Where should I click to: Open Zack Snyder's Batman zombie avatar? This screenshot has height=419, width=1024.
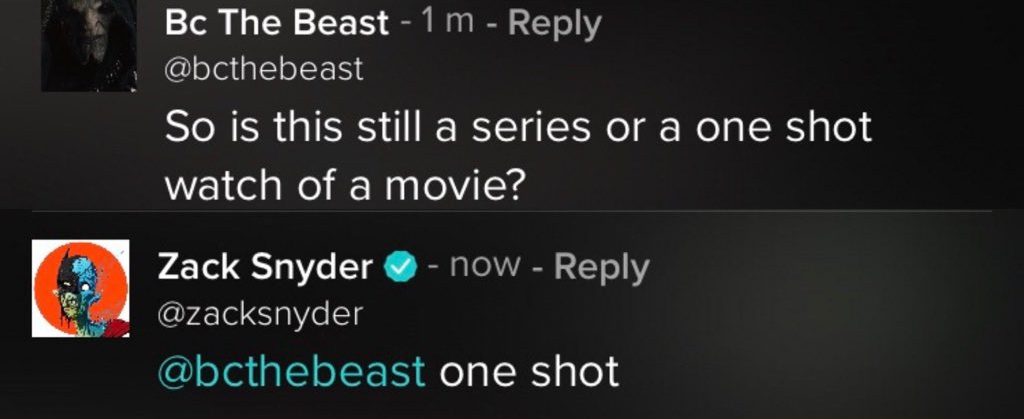pyautogui.click(x=81, y=288)
